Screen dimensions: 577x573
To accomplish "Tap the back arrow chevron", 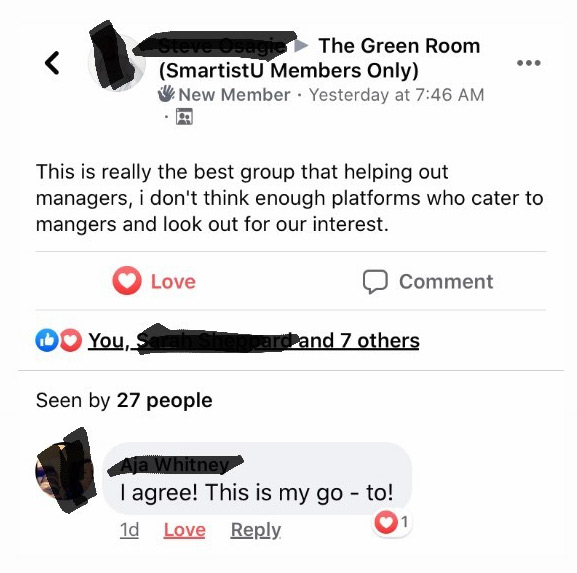I will pyautogui.click(x=52, y=63).
